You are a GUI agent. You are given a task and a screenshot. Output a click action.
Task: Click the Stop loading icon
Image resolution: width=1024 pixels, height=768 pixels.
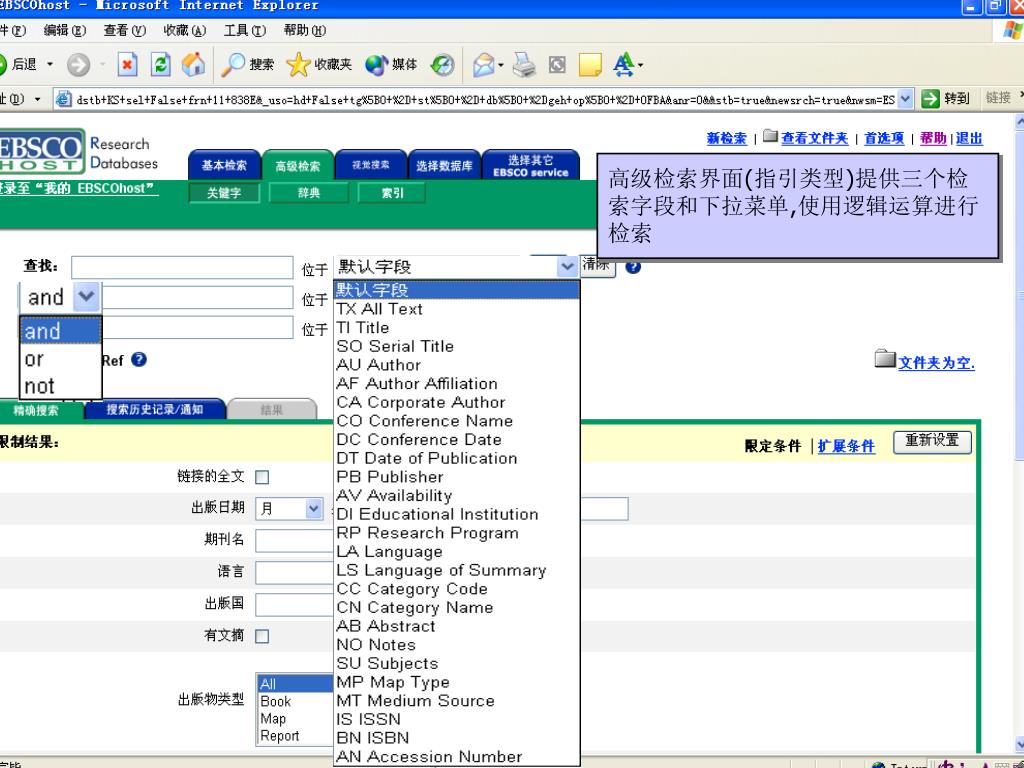tap(127, 65)
